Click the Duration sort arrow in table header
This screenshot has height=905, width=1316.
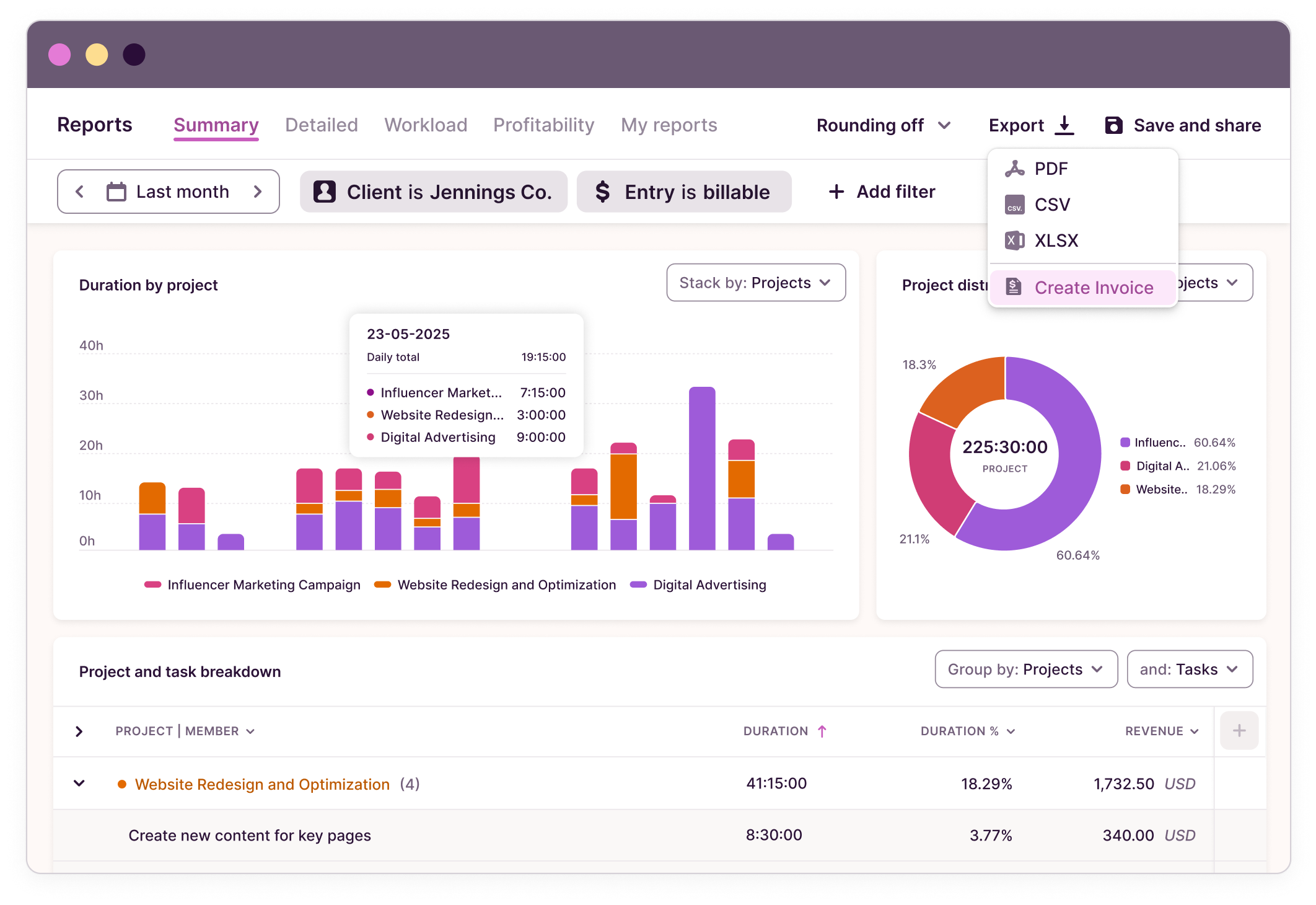pos(822,731)
